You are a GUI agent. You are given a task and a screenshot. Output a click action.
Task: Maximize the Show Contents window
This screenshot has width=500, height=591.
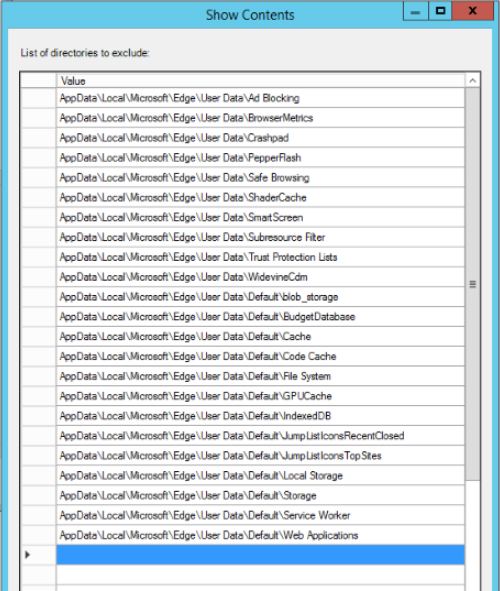440,11
